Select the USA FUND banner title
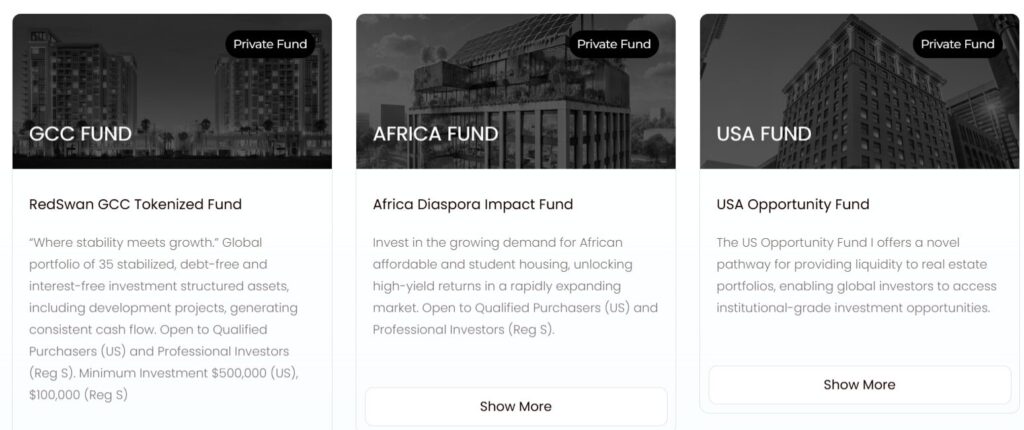 (x=764, y=134)
